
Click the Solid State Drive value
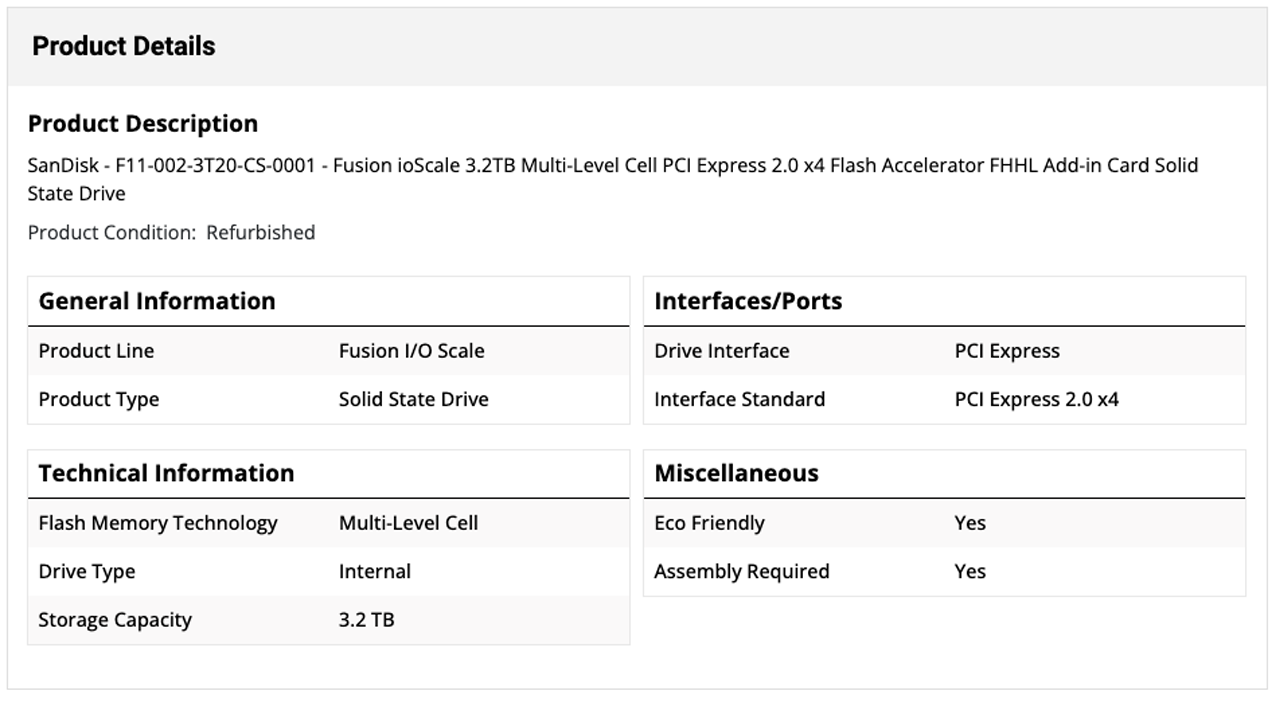pos(413,399)
